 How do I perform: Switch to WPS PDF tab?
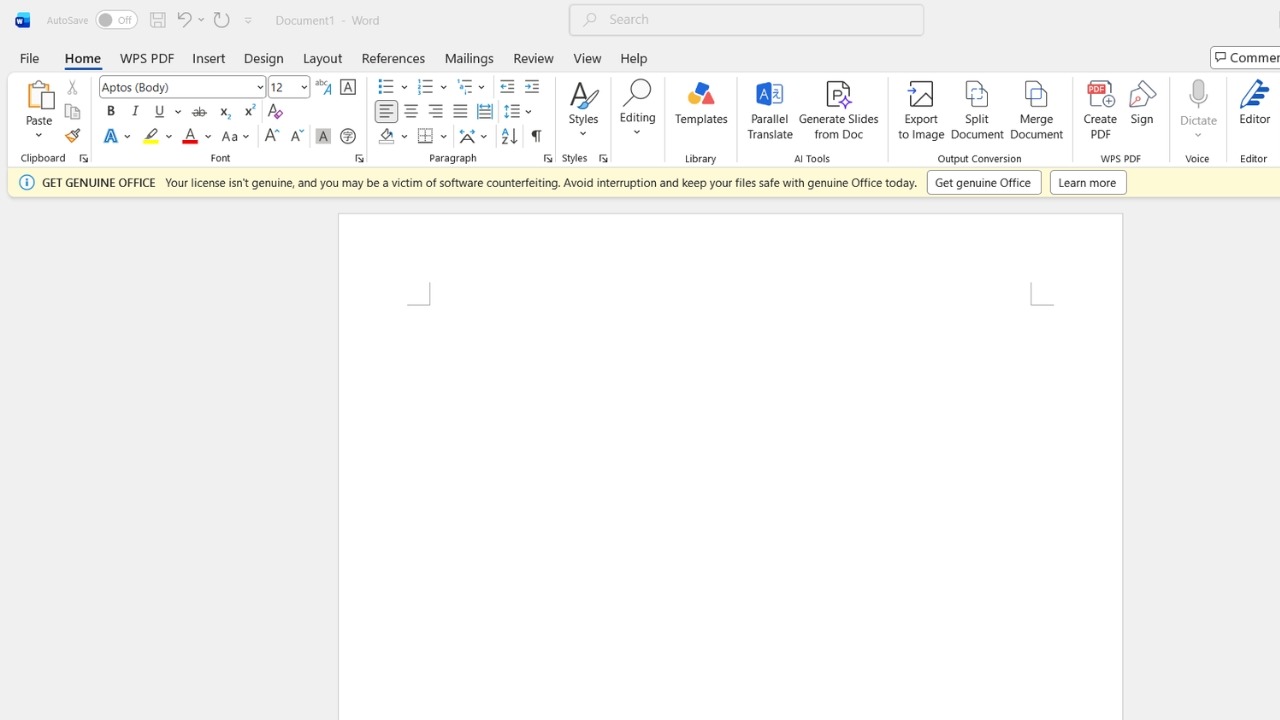tap(147, 58)
